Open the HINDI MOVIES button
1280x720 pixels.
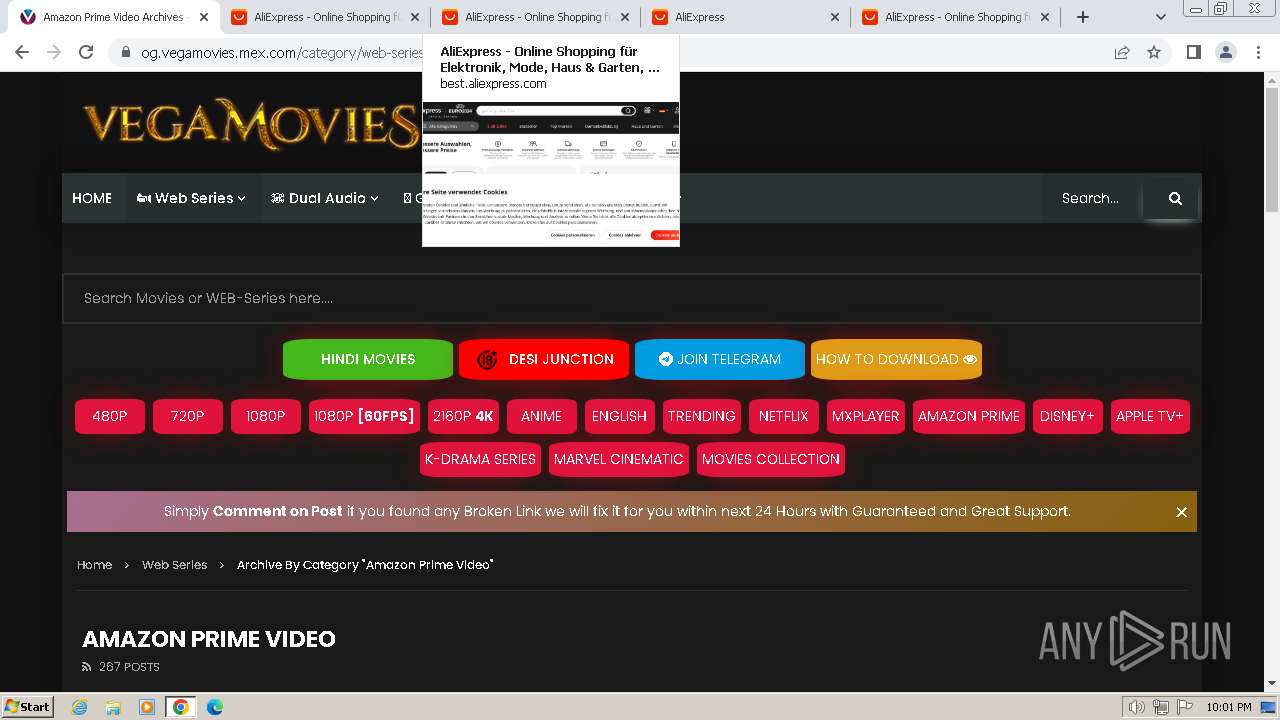(368, 359)
